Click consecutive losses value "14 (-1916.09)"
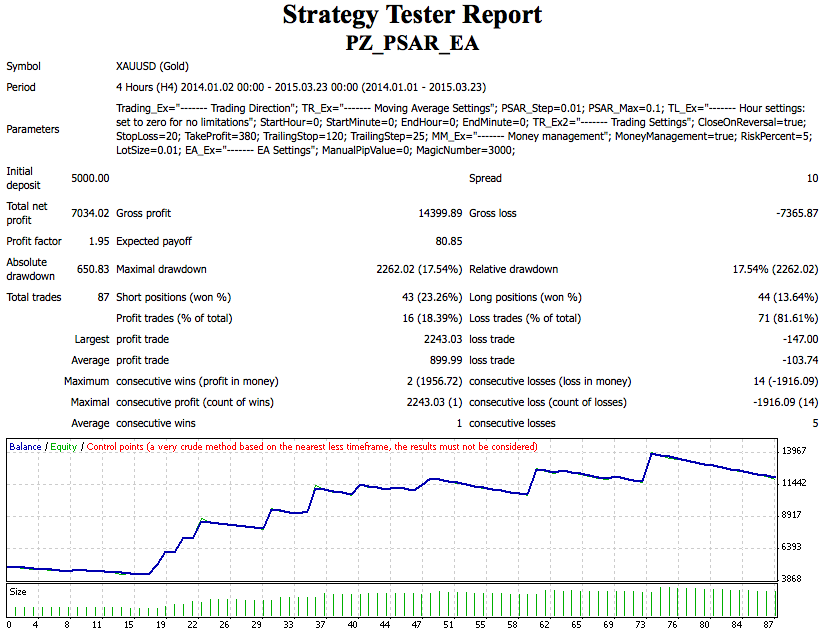The width and height of the screenshot is (828, 636). 786,381
